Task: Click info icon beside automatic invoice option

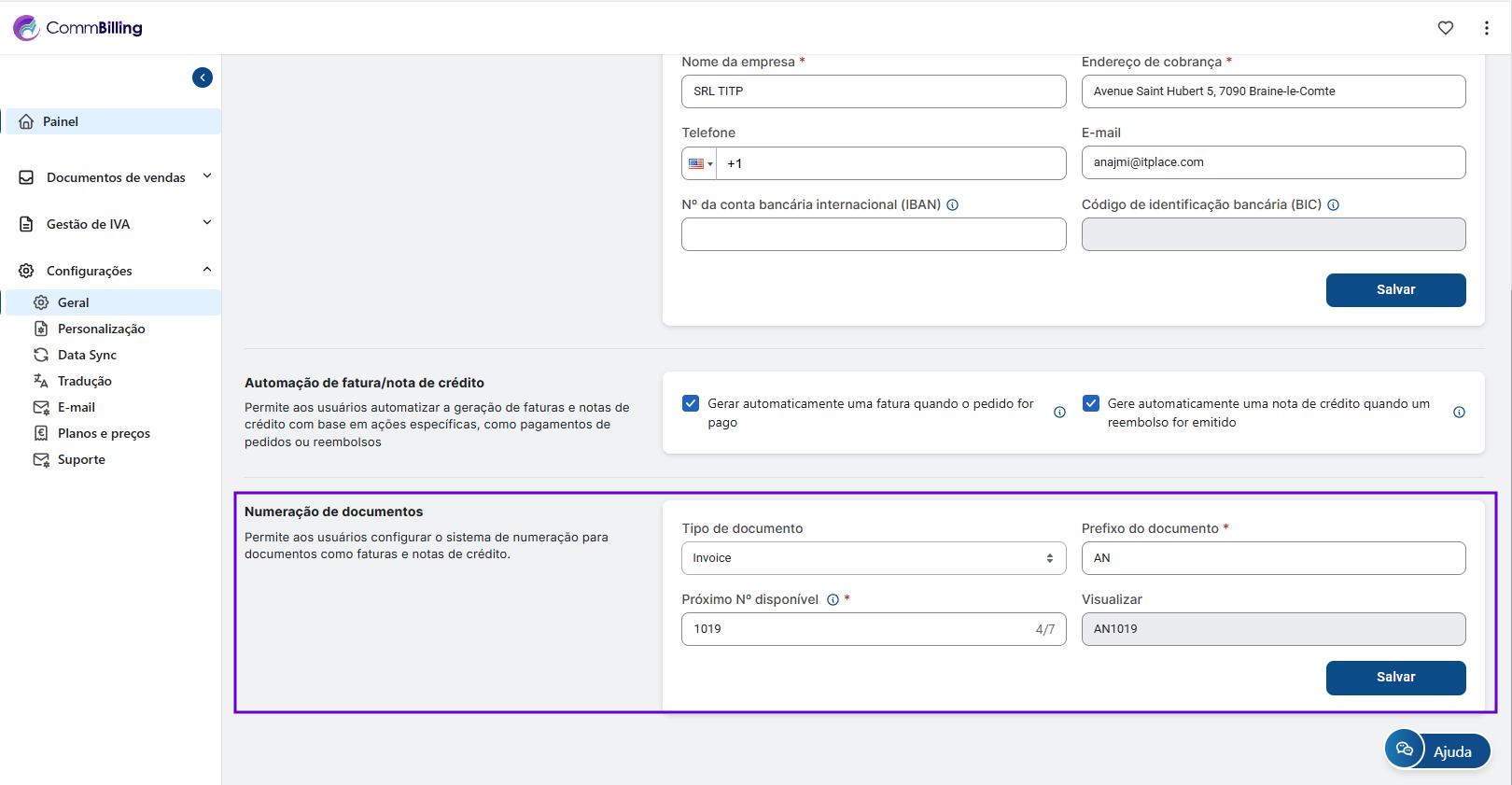Action: point(1059,413)
